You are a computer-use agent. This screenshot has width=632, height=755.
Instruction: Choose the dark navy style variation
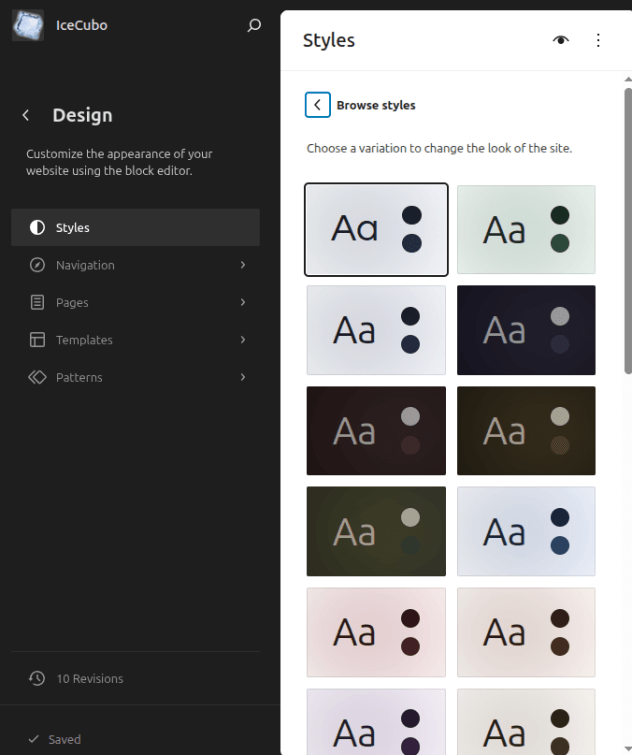(x=526, y=330)
